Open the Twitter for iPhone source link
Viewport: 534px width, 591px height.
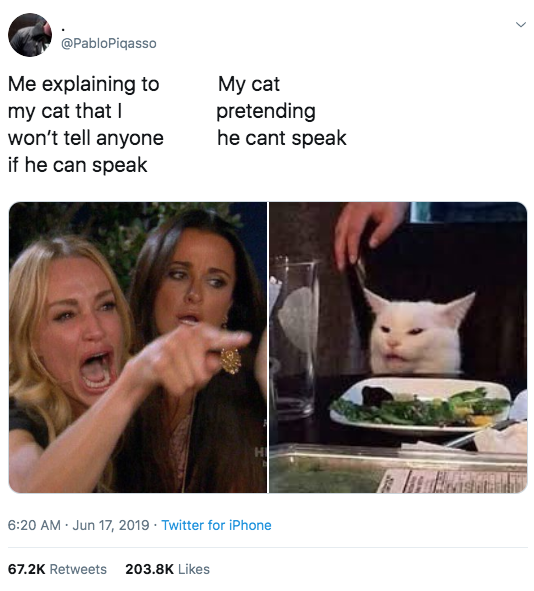point(216,525)
